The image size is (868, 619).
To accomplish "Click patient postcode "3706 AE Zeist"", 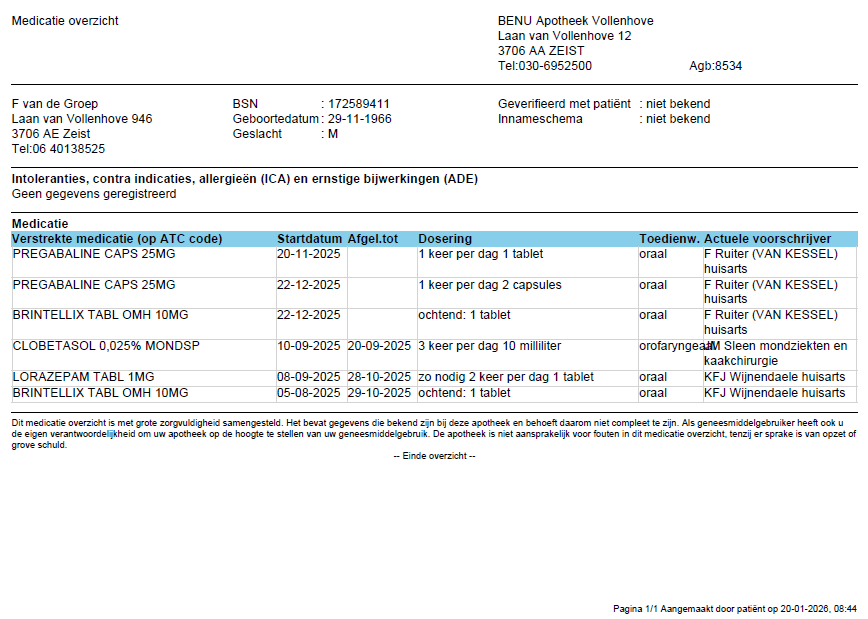I will tap(51, 134).
